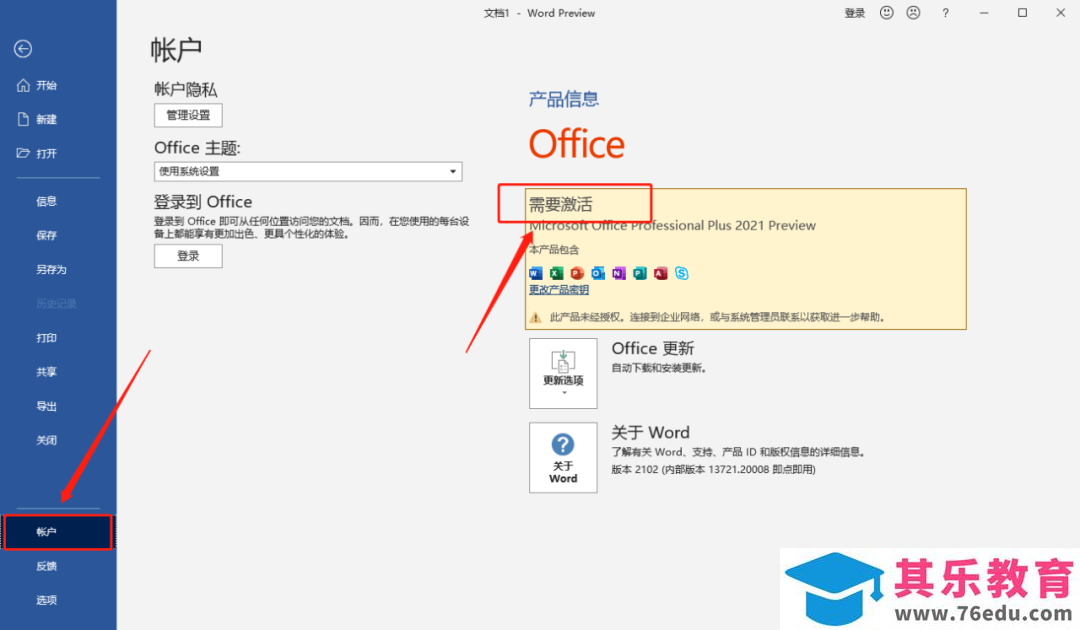1080x630 pixels.
Task: Click the OneNote app icon
Action: coord(619,273)
